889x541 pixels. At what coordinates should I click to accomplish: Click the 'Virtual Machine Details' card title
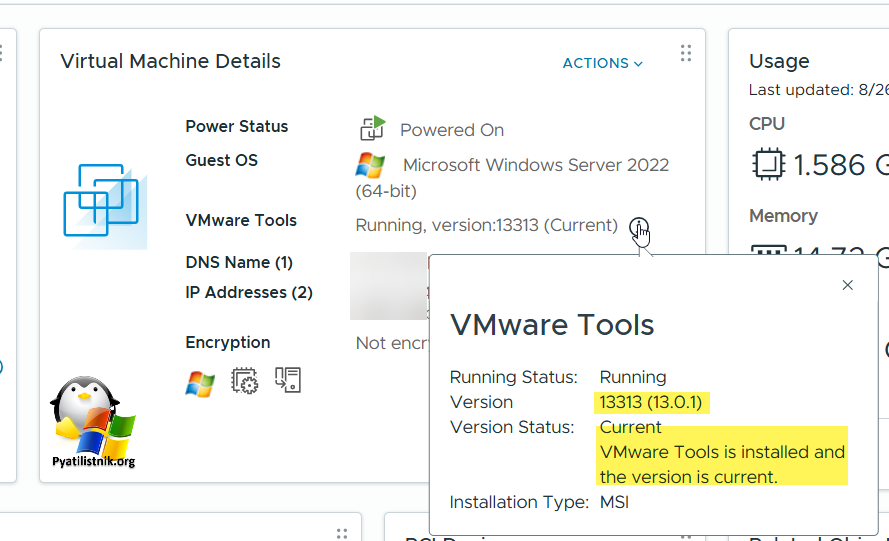point(171,61)
